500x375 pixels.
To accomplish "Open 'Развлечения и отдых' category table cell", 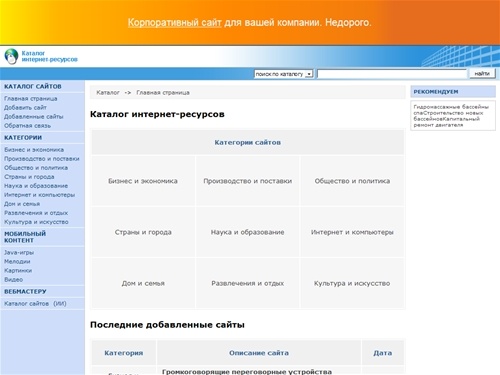I will click(x=248, y=283).
